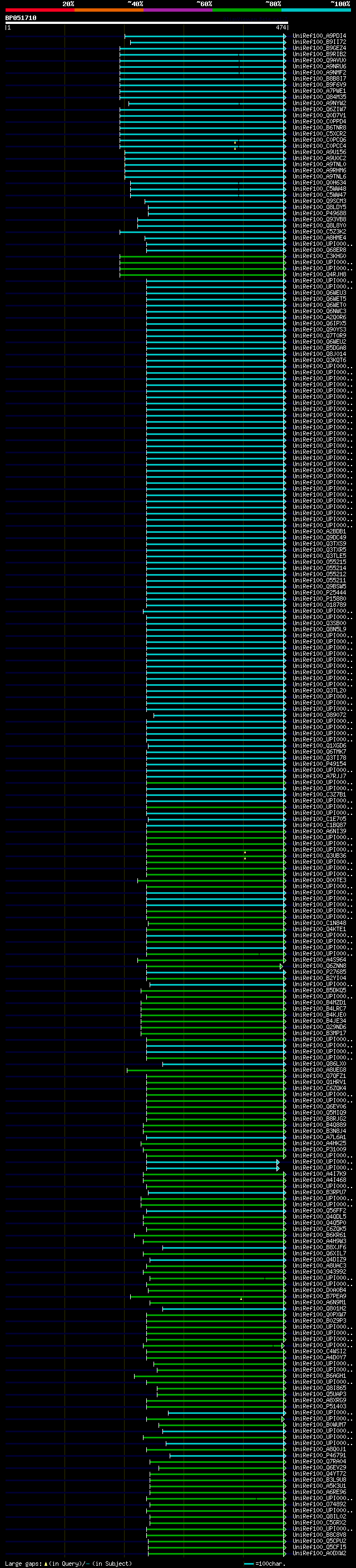The width and height of the screenshot is (356, 1568).
Task: Select hit label UniRef100_P49154
Action: point(319,764)
